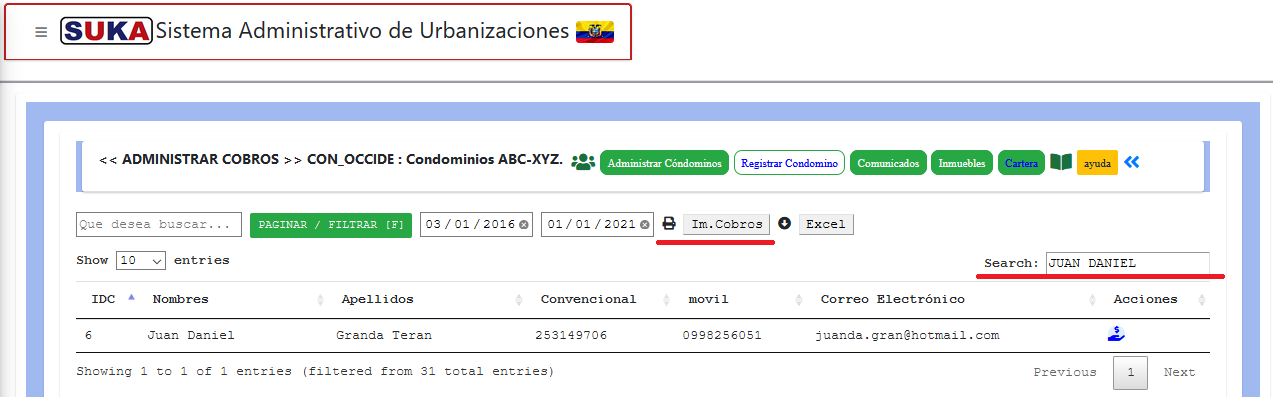Viewport: 1273px width, 397px height.
Task: Click the blue double-chevron back icon
Action: [x=1132, y=162]
